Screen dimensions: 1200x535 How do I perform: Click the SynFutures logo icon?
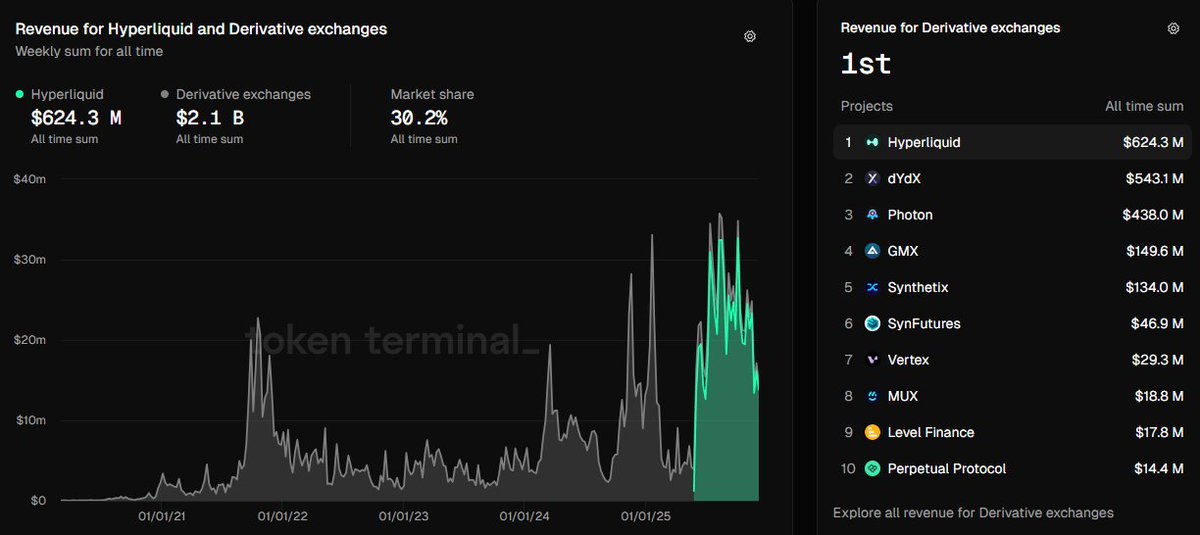click(872, 323)
